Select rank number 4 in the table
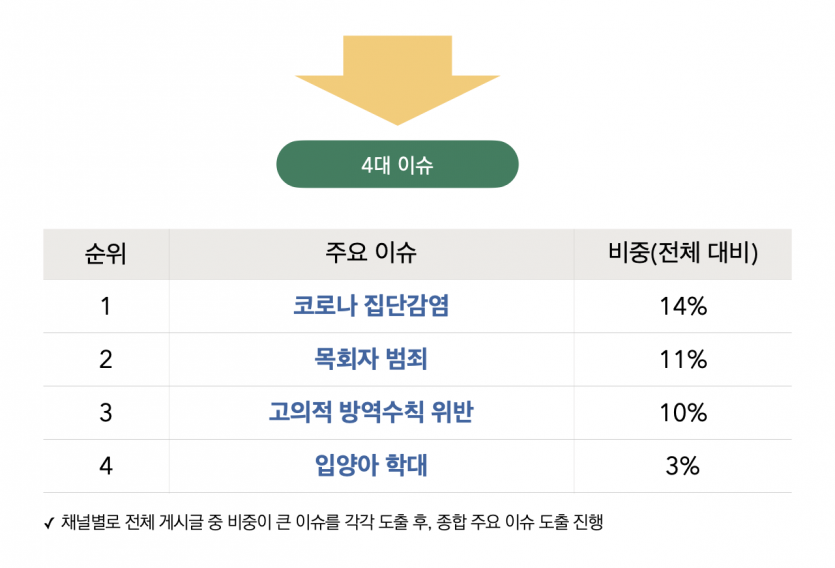The width and height of the screenshot is (835, 568). (x=106, y=465)
